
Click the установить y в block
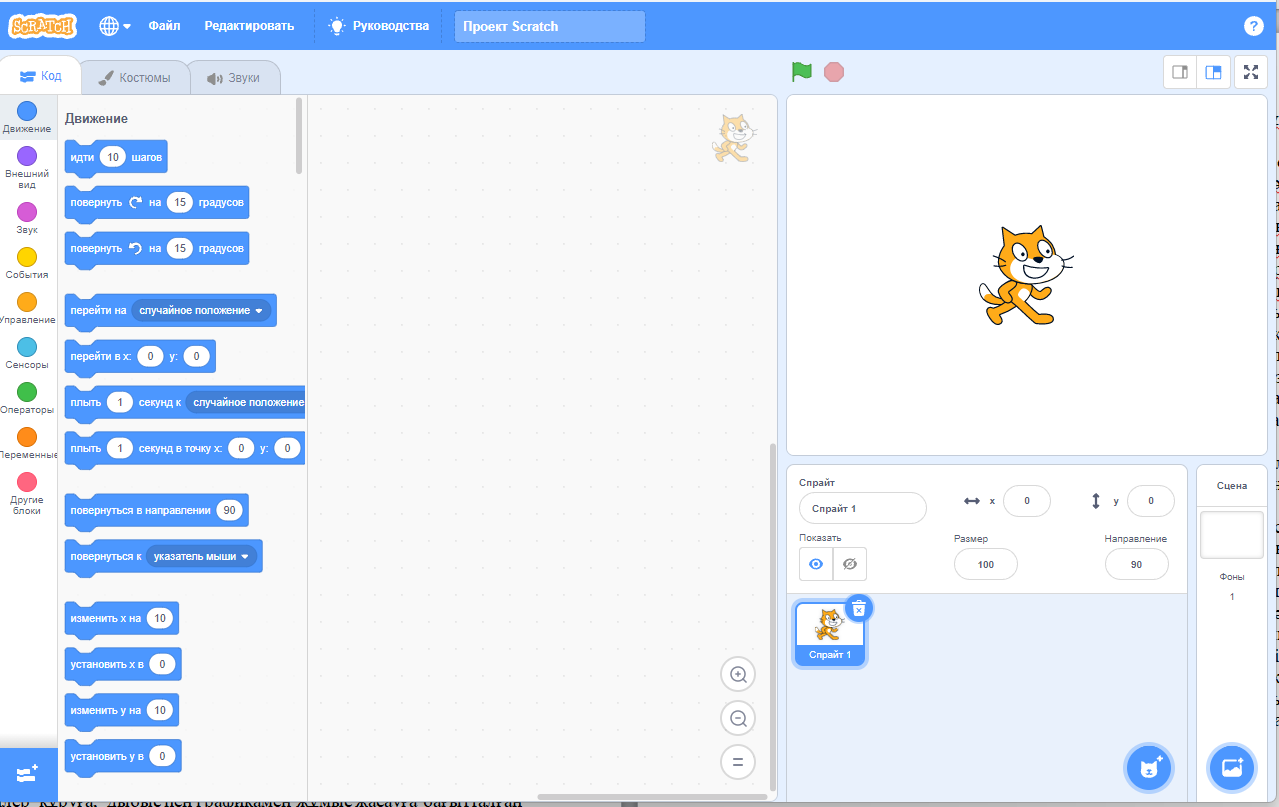(123, 757)
